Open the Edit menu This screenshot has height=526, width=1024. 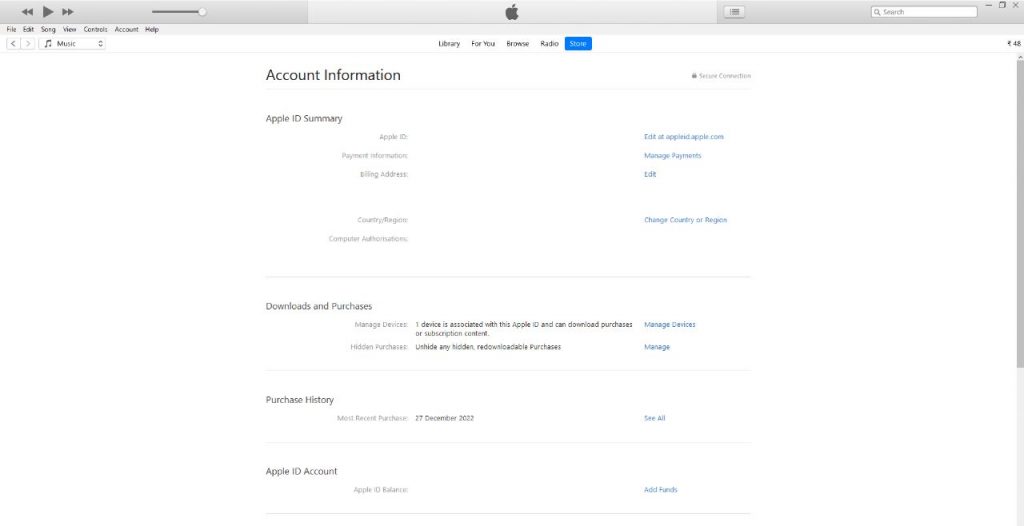(x=28, y=29)
